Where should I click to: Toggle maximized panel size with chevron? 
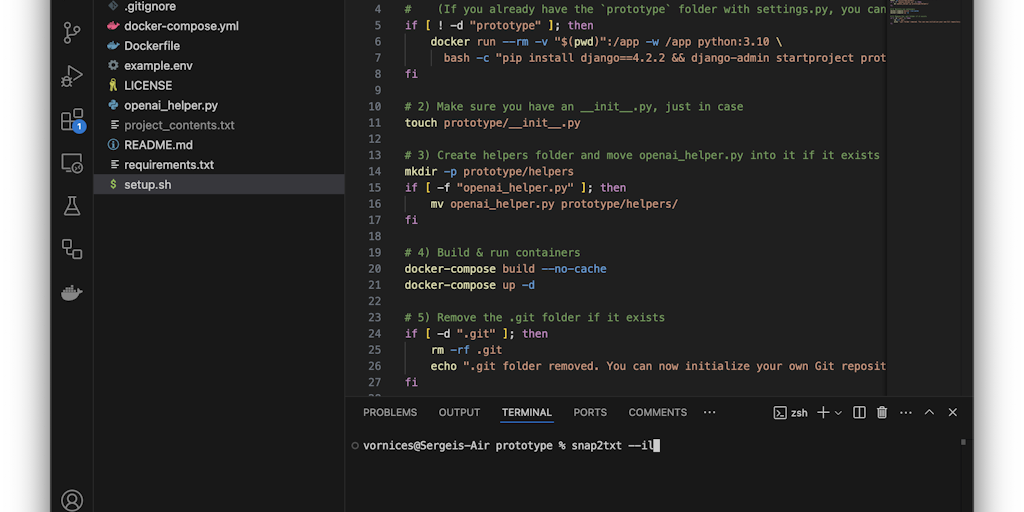[x=929, y=412]
